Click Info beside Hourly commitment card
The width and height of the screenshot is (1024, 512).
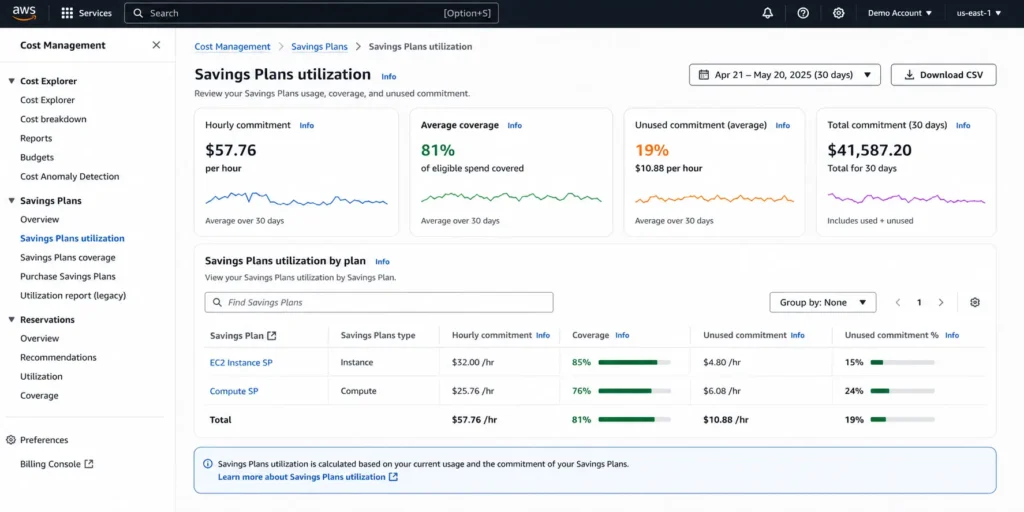point(307,125)
